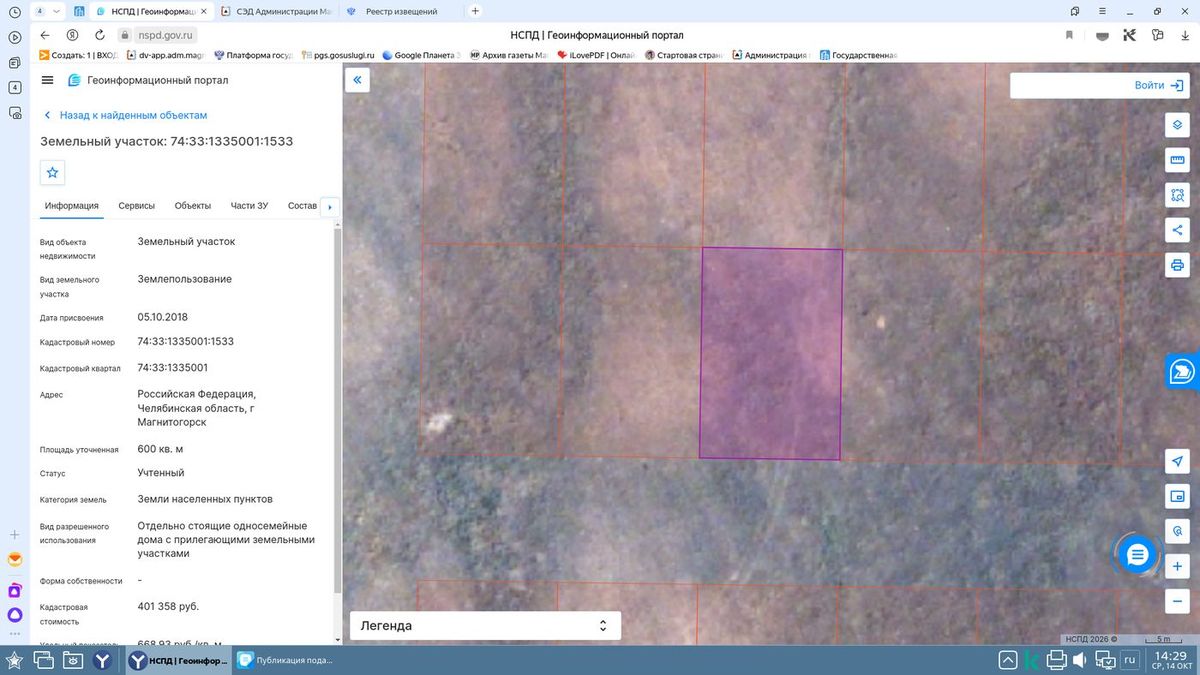Open the cadastral point search tool
This screenshot has width=1200, height=675.
click(1177, 531)
